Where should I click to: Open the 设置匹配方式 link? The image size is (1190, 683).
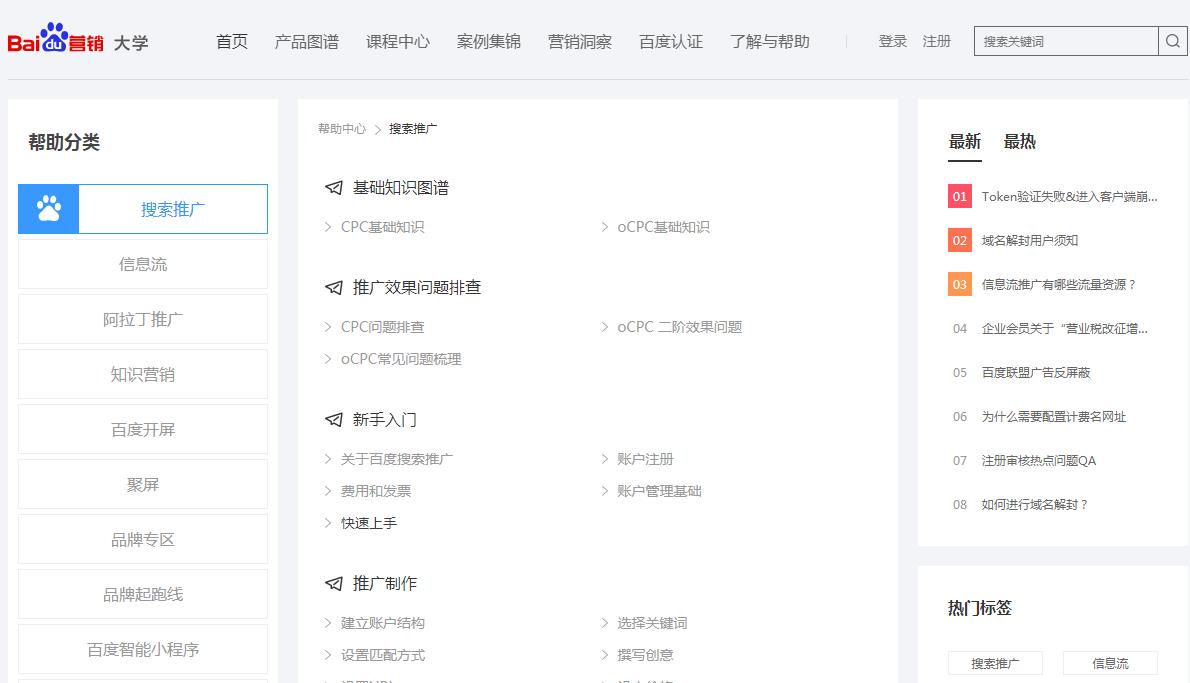coord(382,655)
